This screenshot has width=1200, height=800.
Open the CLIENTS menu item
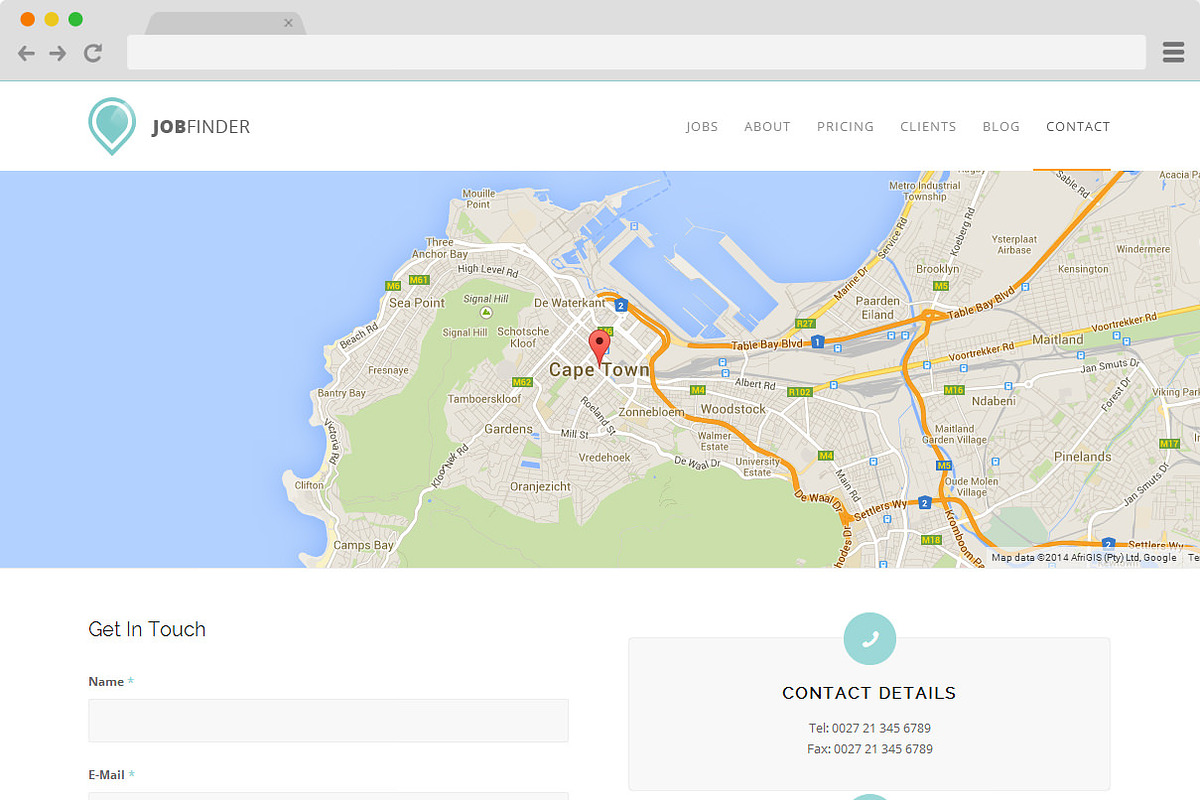928,127
